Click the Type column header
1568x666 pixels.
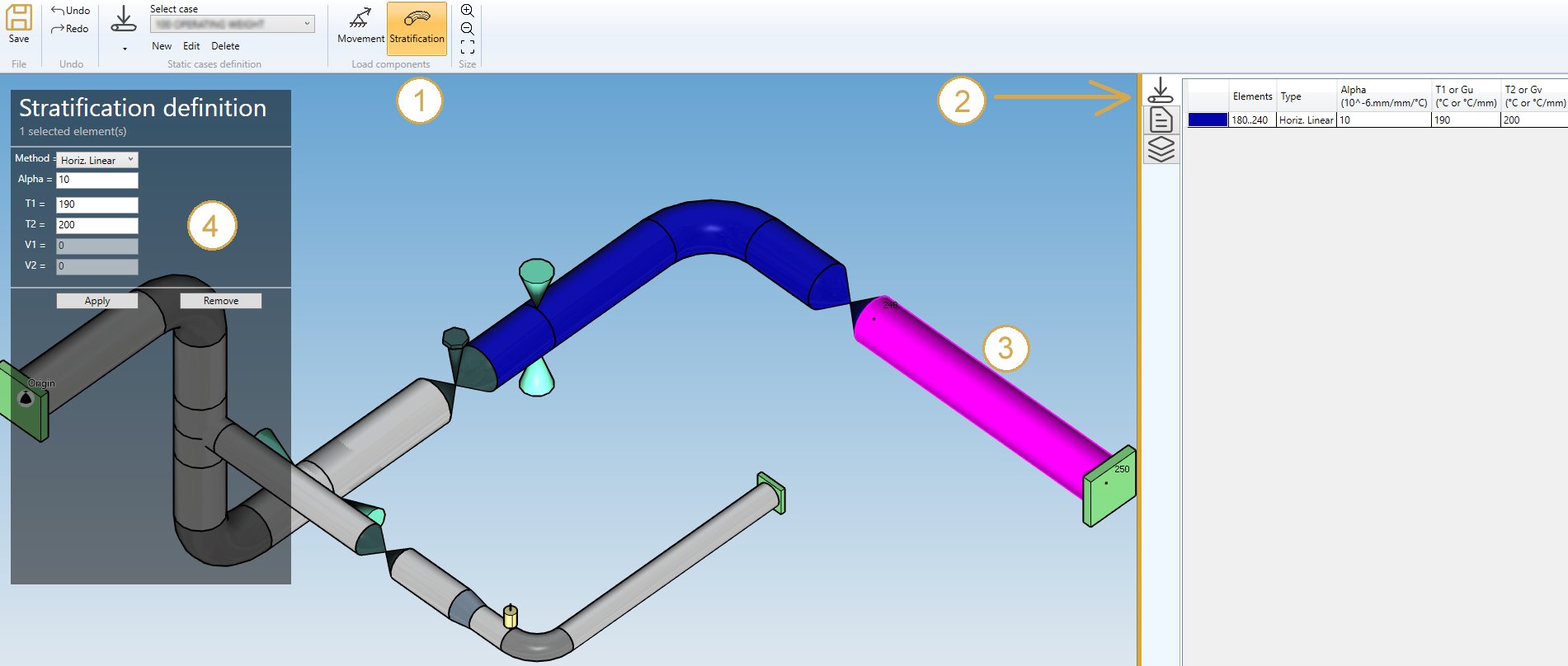tap(1307, 96)
